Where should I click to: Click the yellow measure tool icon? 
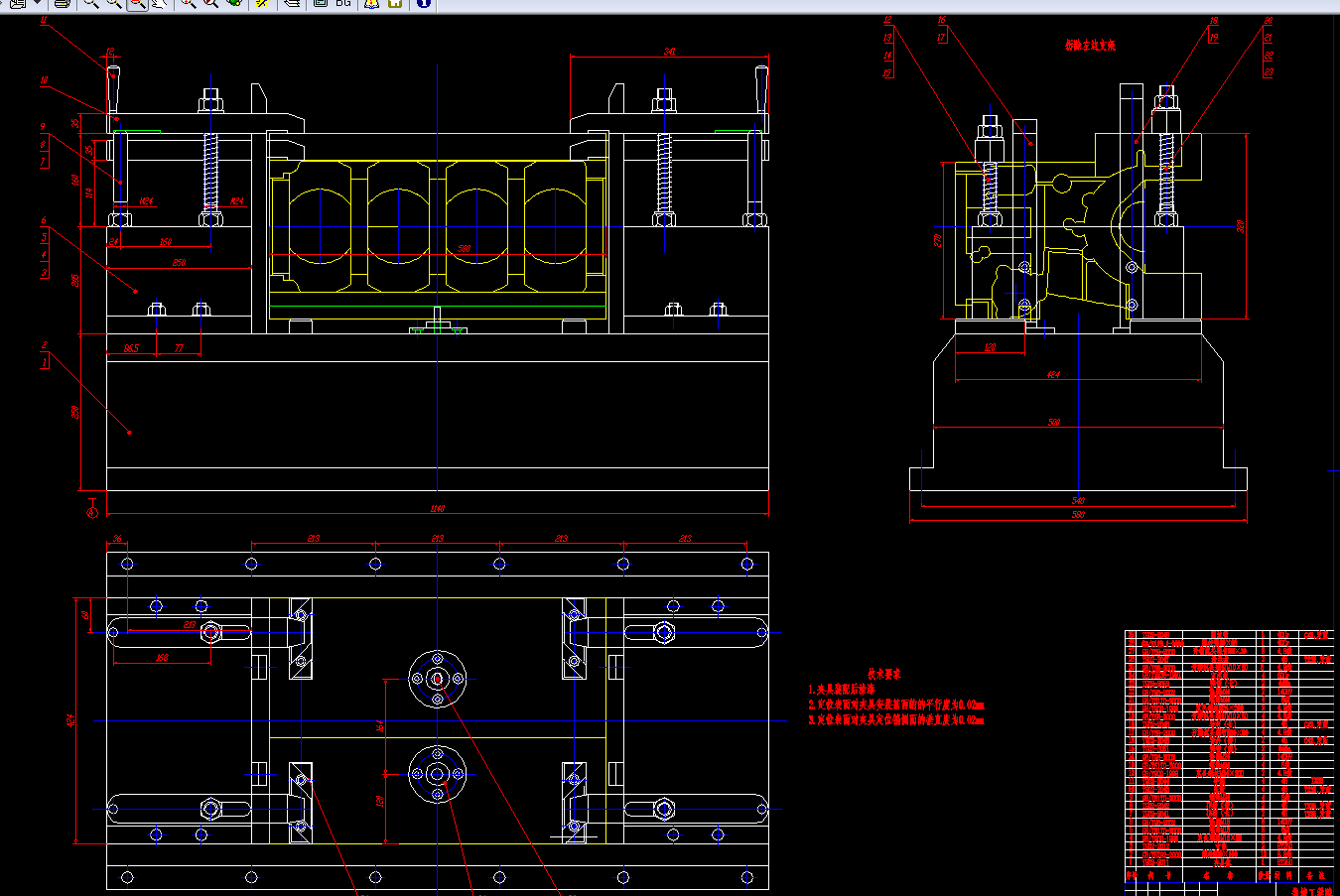pyautogui.click(x=262, y=4)
